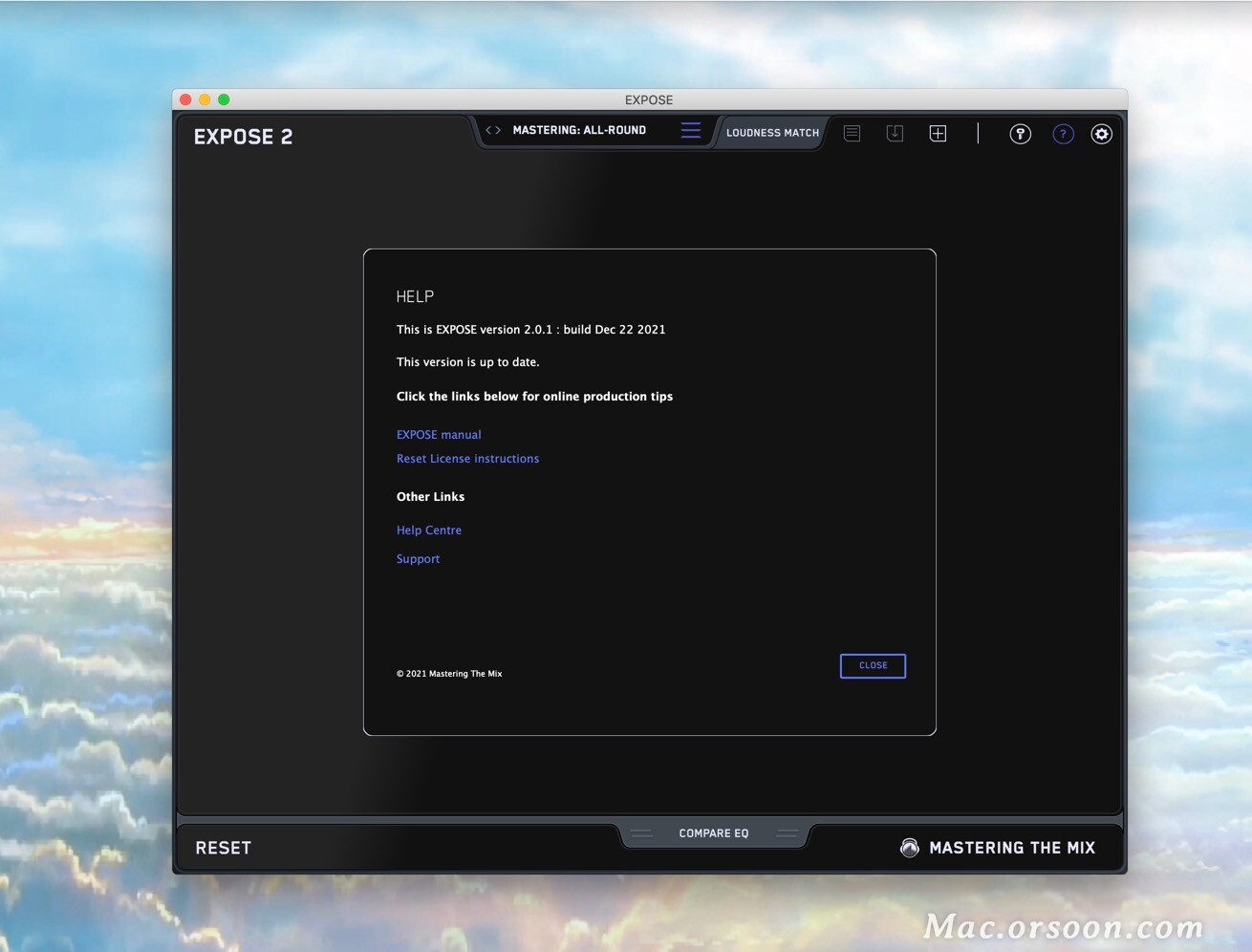Click the export download icon

pyautogui.click(x=895, y=134)
